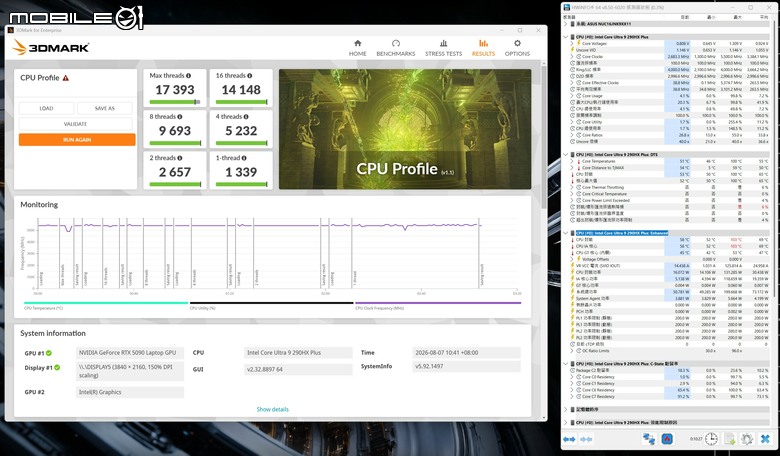The image size is (780, 456).
Task: Expand the Core C0 Residency row
Action: [572, 377]
